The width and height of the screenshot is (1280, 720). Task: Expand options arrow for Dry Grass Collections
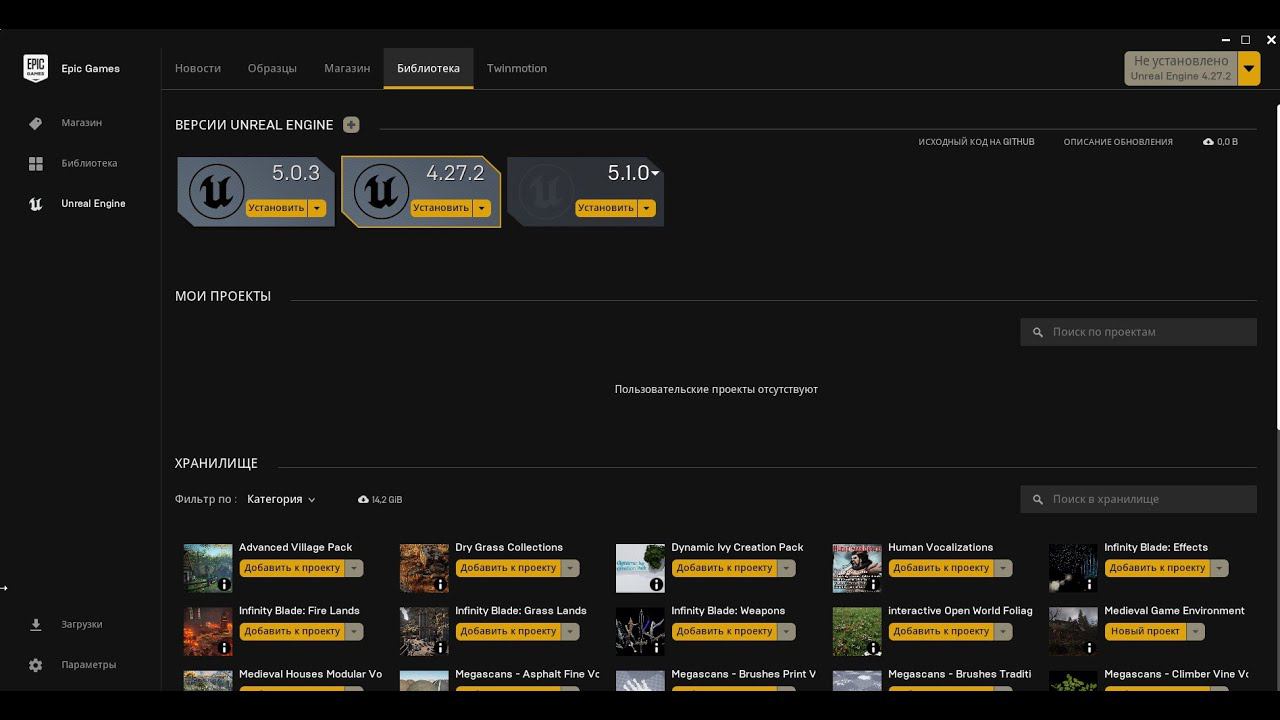pyautogui.click(x=570, y=568)
